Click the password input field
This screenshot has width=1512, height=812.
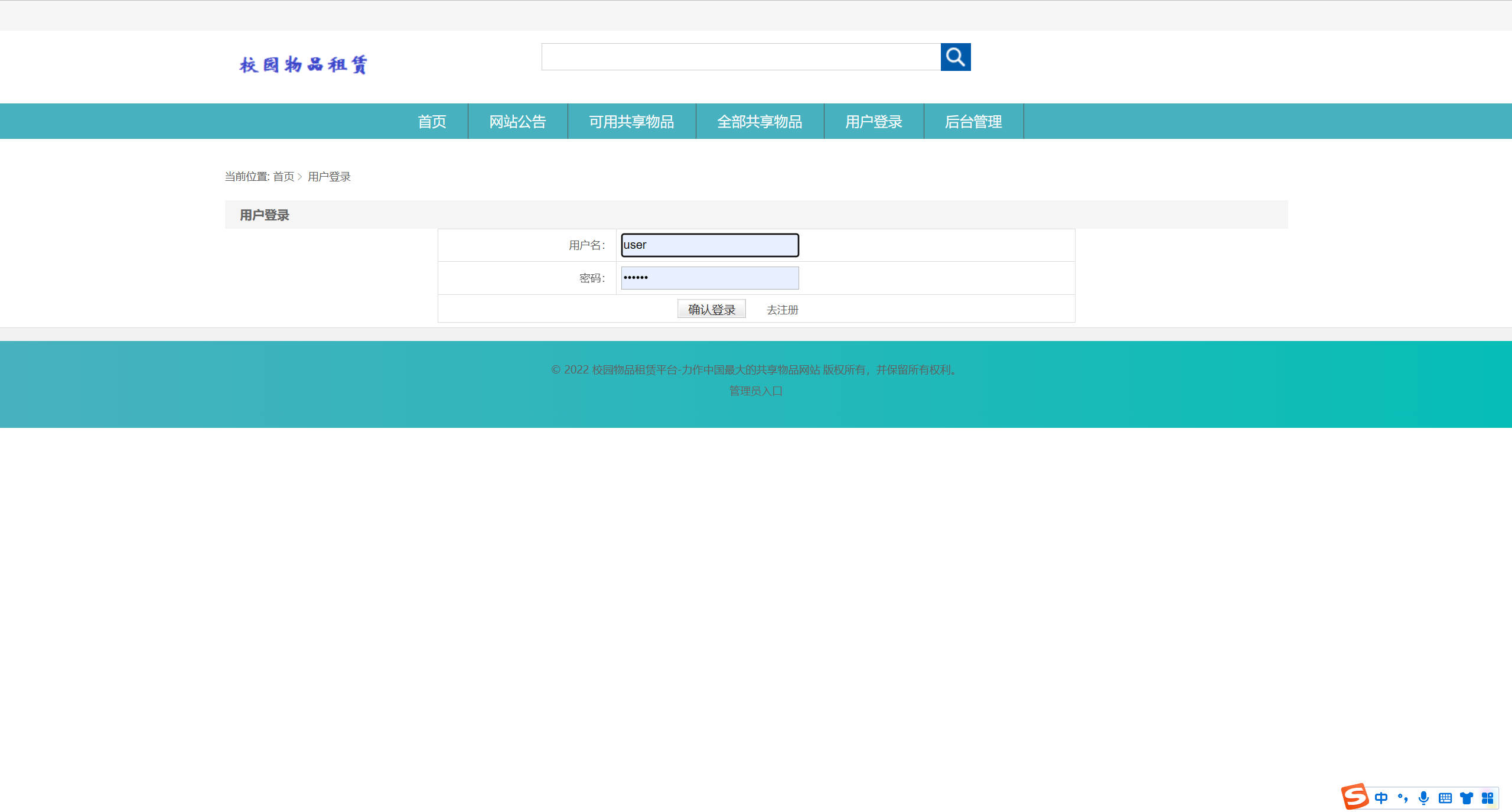click(709, 278)
